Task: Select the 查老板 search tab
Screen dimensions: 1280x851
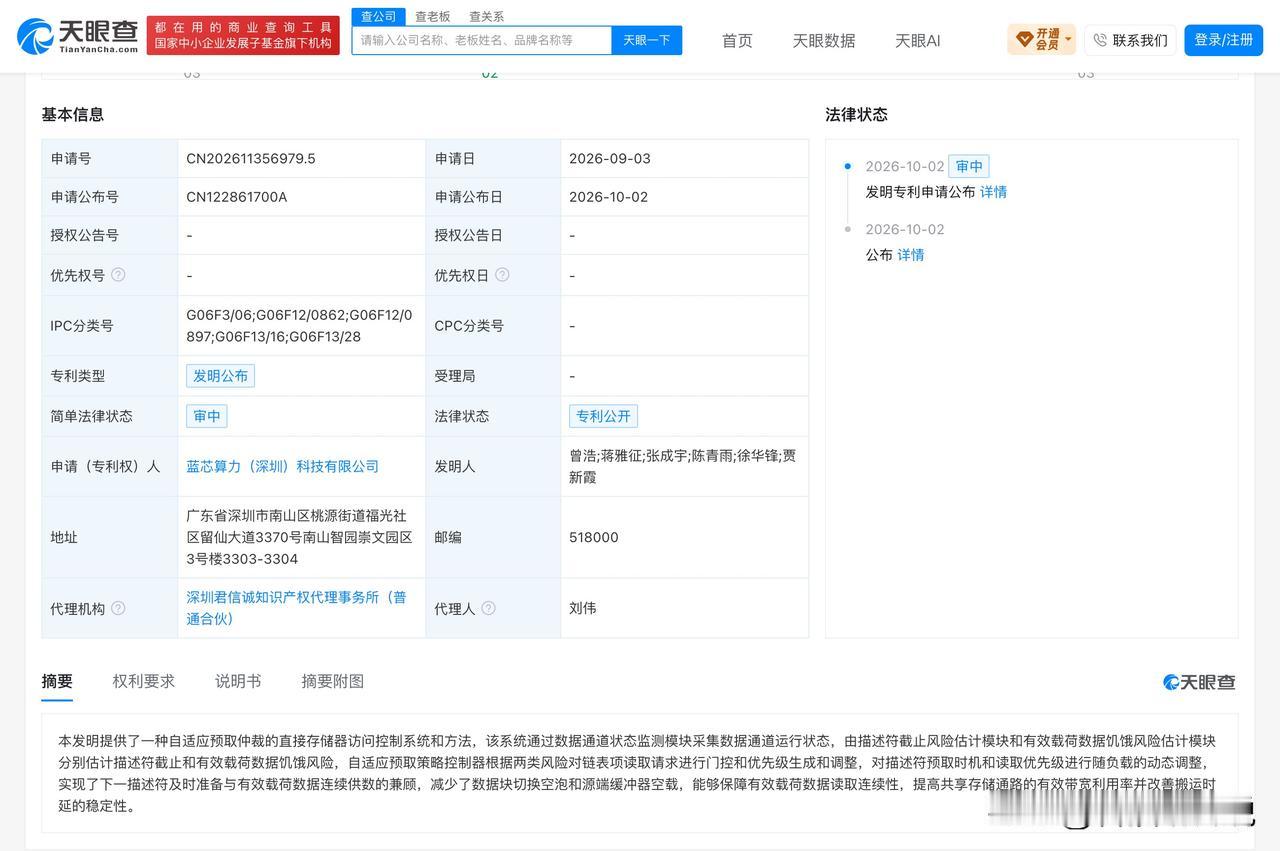Action: coord(433,16)
